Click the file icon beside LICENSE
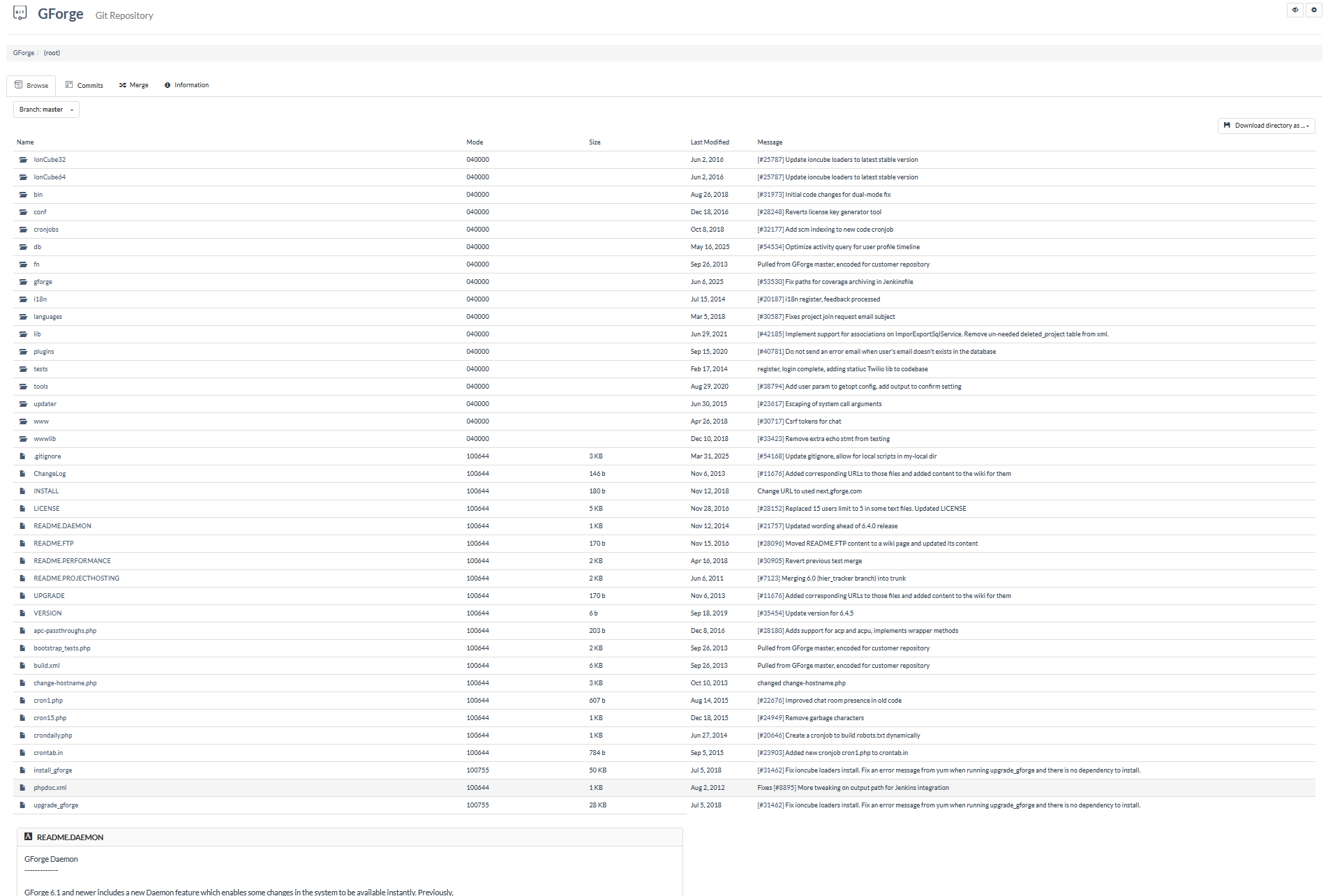Viewport: 1328px width, 896px height. click(x=22, y=509)
